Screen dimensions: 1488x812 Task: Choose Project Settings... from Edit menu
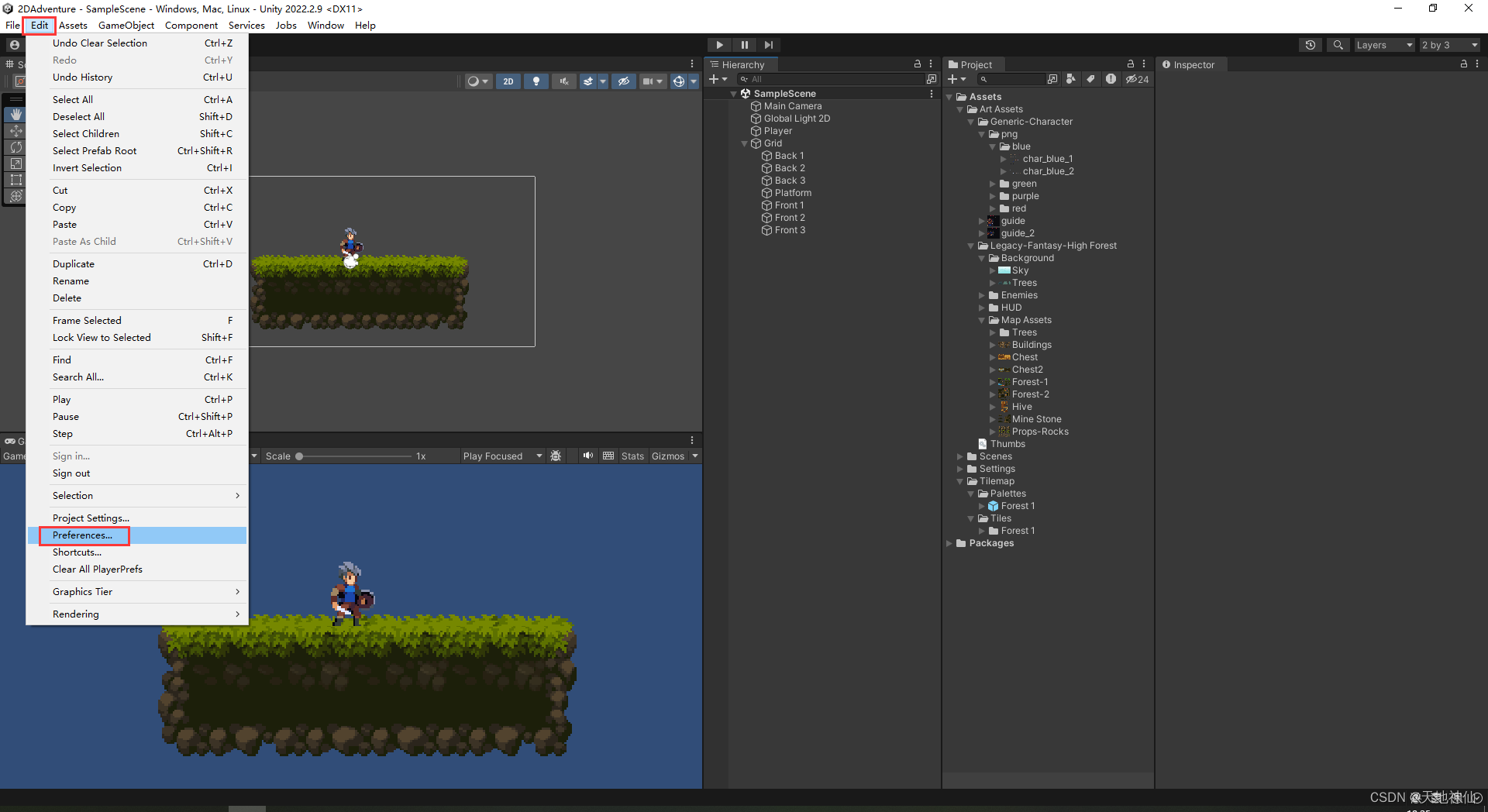[137, 518]
